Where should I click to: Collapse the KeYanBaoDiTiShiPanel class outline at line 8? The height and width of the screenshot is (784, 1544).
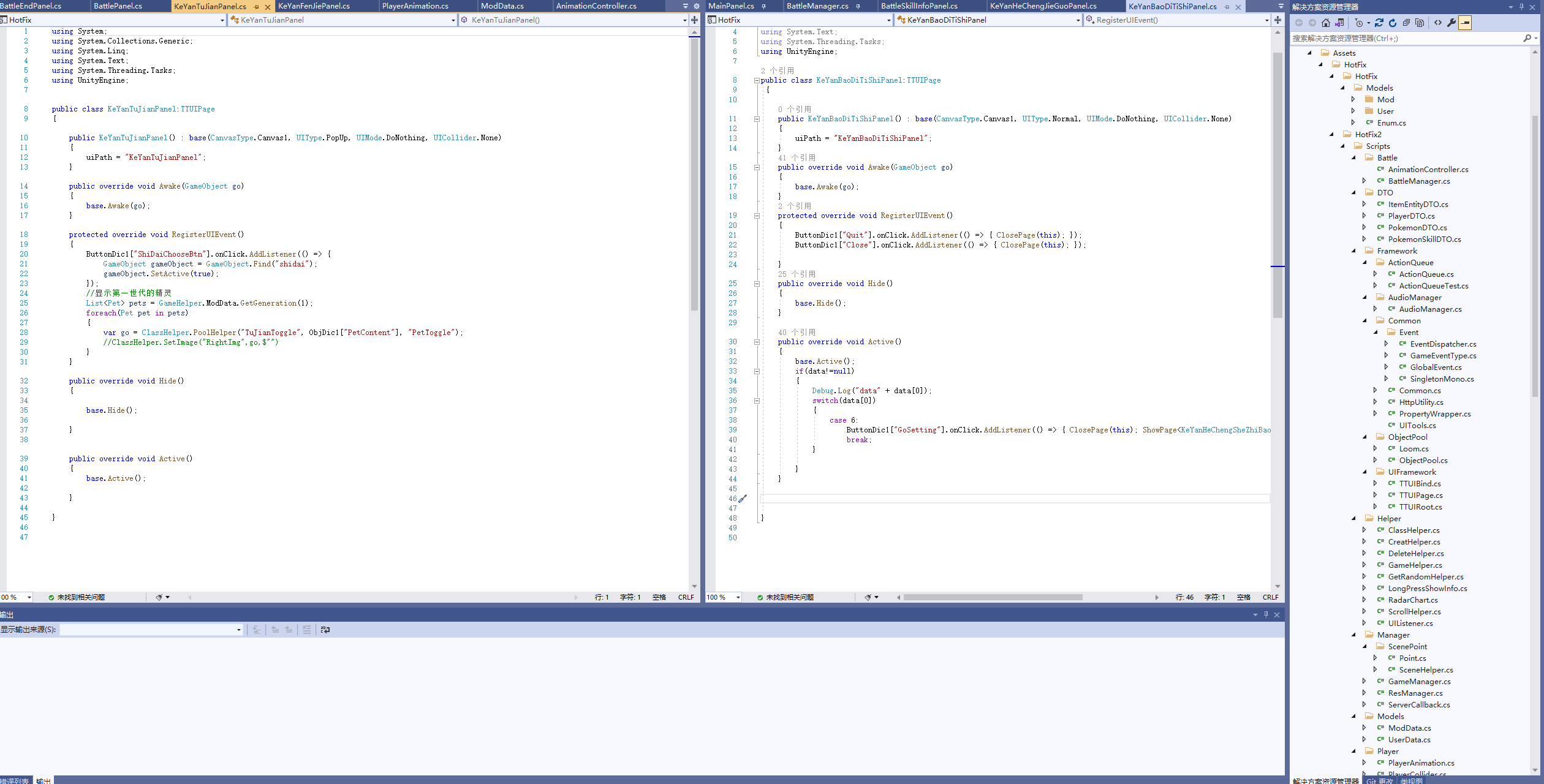[x=757, y=80]
